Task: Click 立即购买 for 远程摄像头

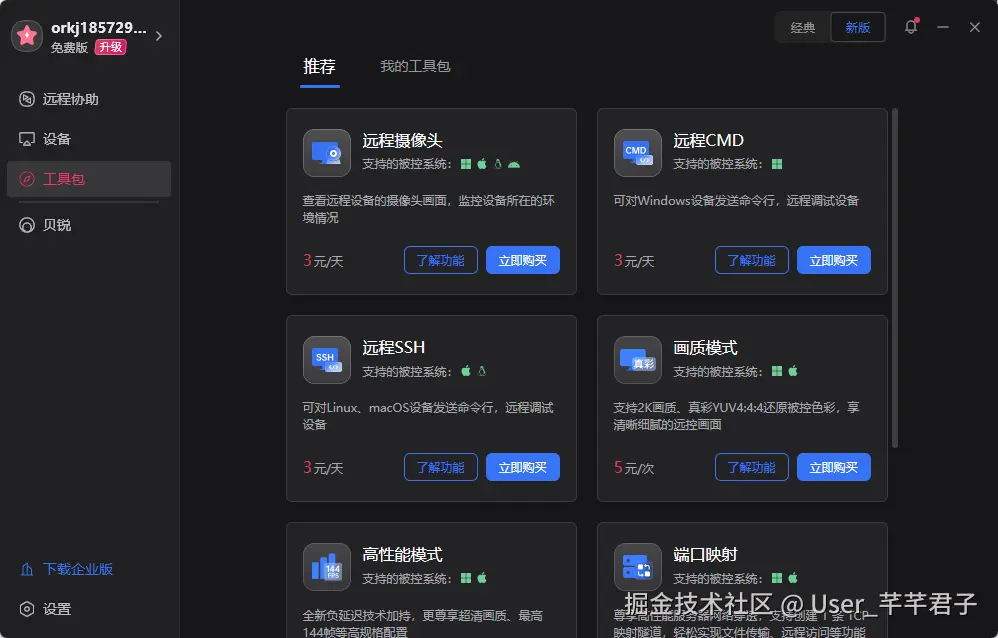Action: [523, 260]
